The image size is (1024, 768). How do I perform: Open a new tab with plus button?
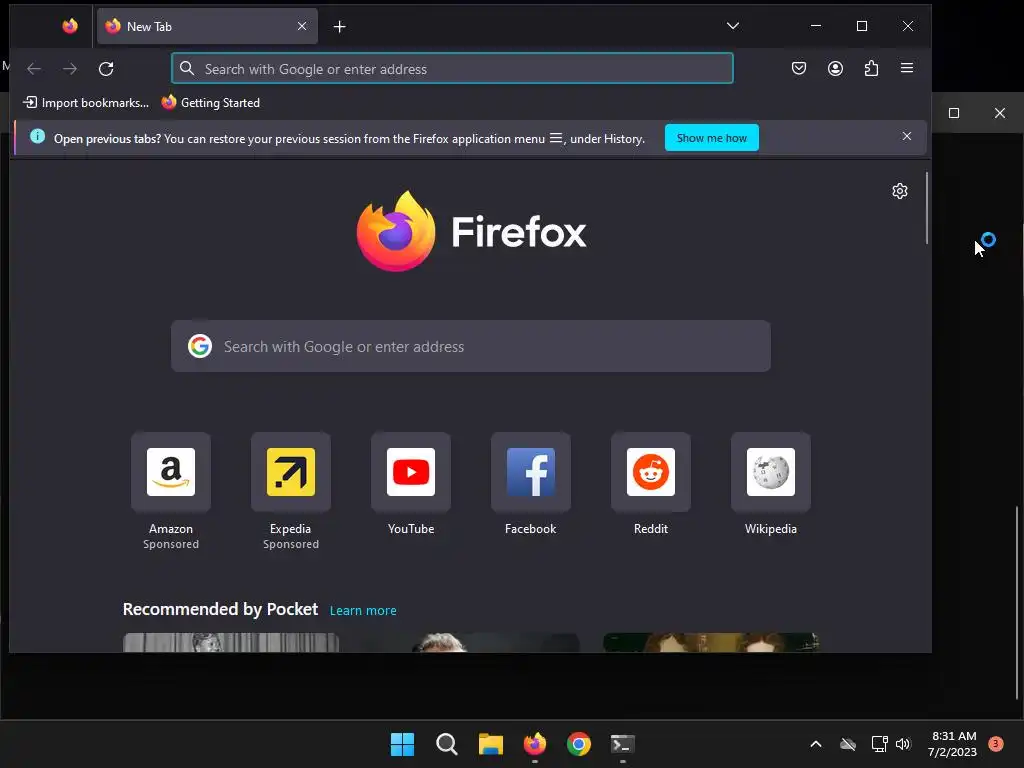(340, 26)
